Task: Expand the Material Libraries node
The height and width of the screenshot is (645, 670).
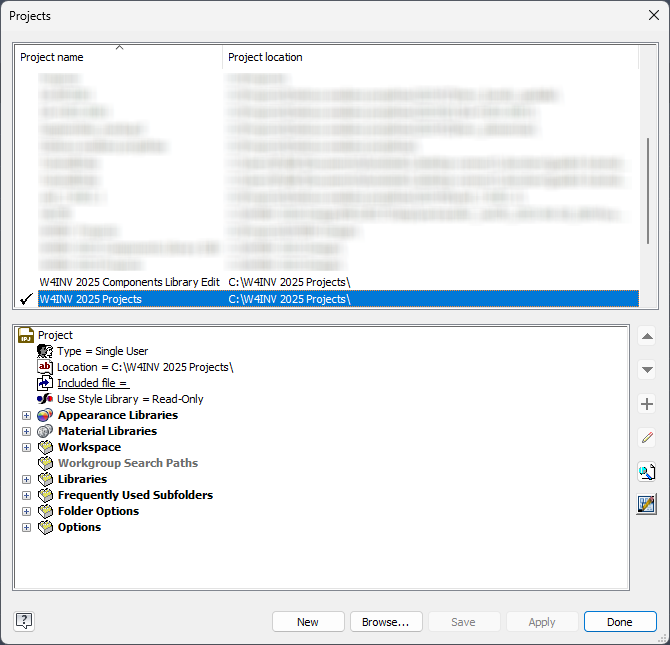Action: click(26, 431)
